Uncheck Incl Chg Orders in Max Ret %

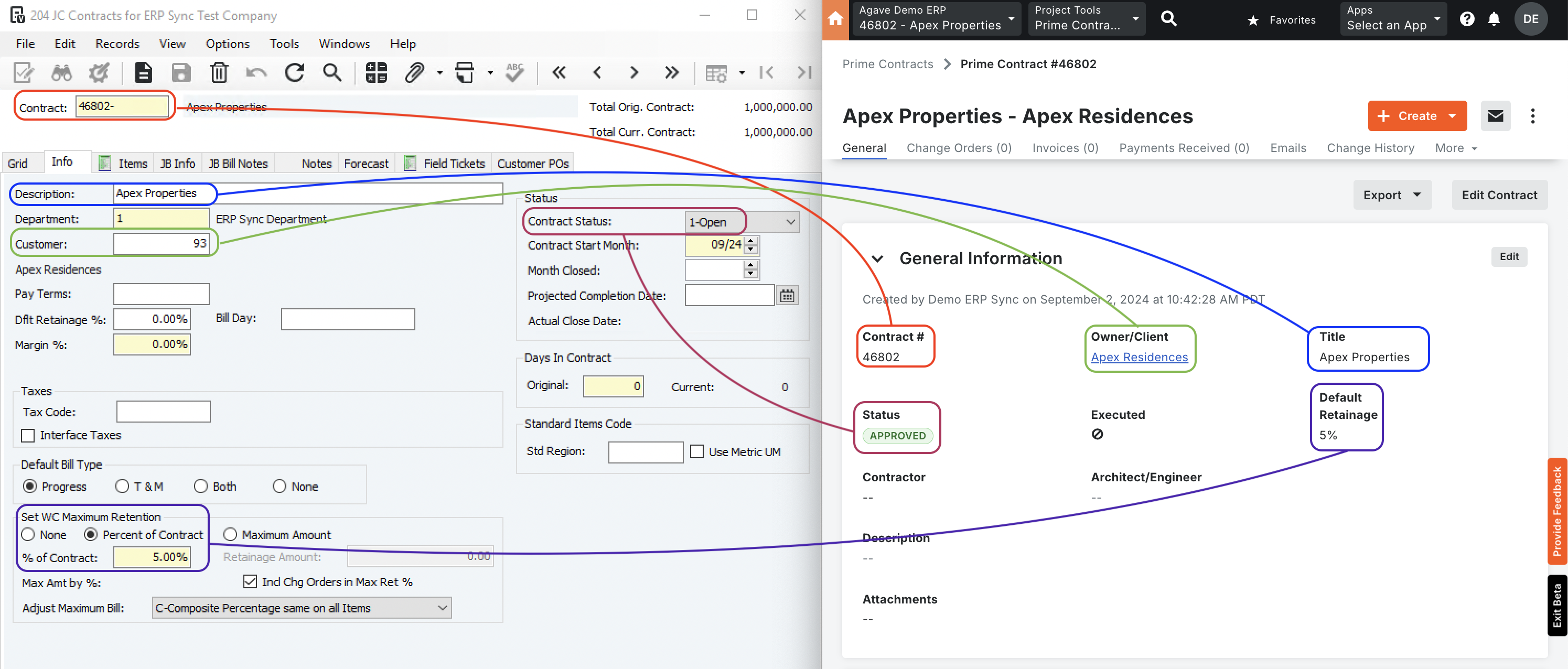pos(250,581)
